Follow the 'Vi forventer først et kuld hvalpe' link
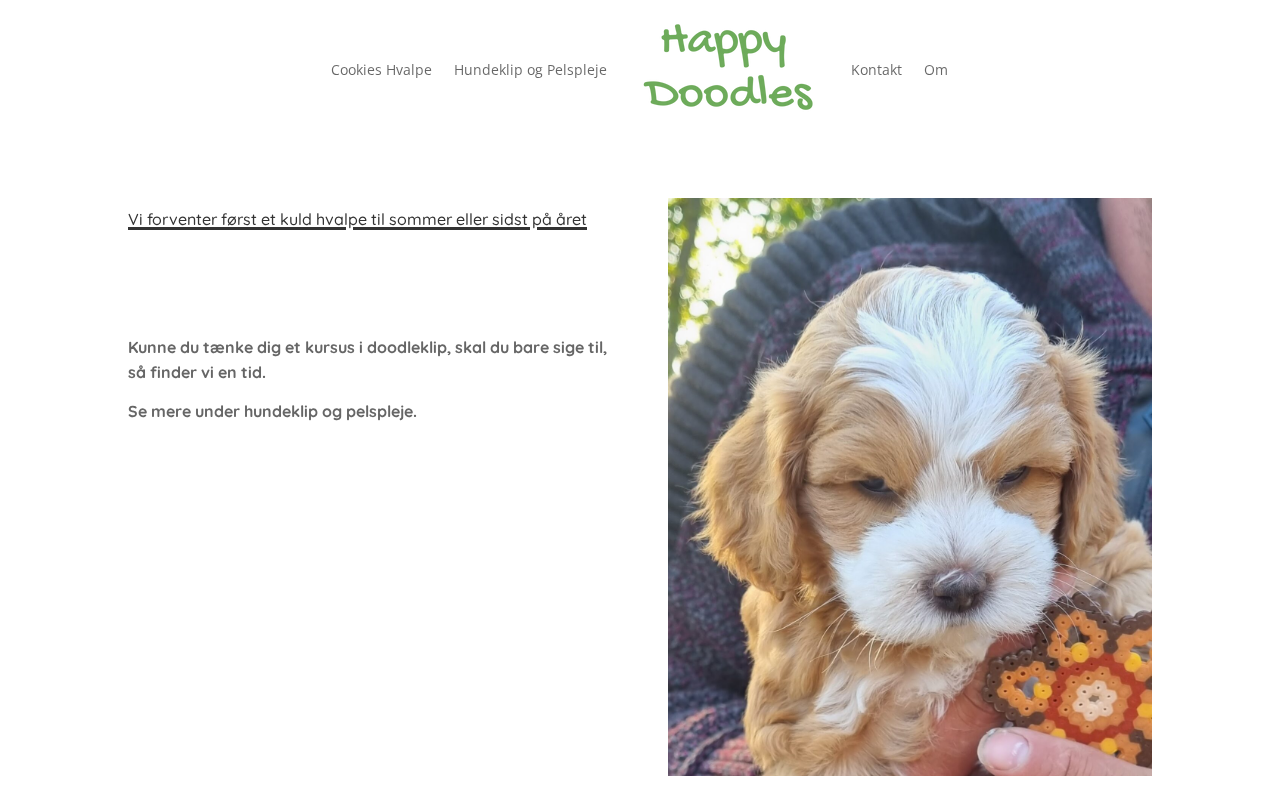This screenshot has width=1280, height=800. 237,219
